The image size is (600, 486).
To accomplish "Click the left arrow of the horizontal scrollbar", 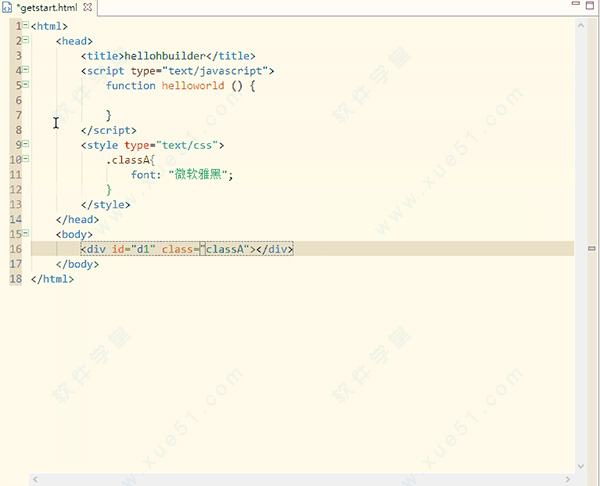I will 36,479.
